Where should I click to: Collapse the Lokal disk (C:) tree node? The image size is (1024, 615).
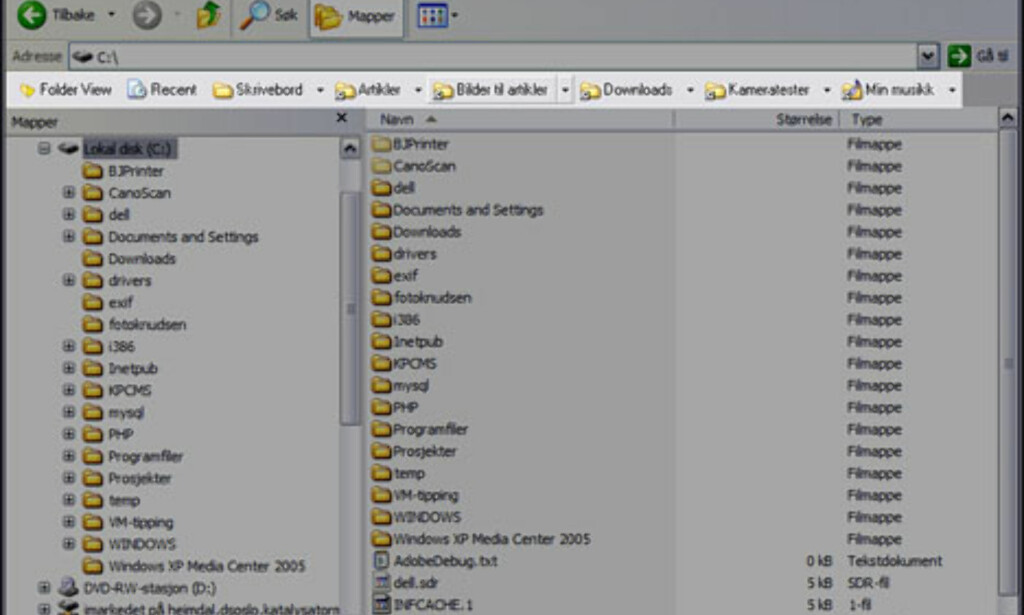pyautogui.click(x=44, y=148)
